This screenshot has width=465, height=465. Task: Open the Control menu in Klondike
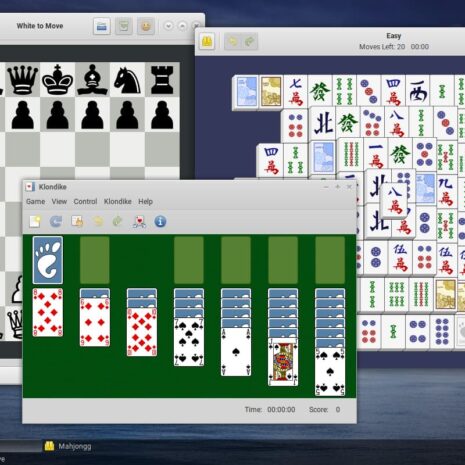[85, 202]
